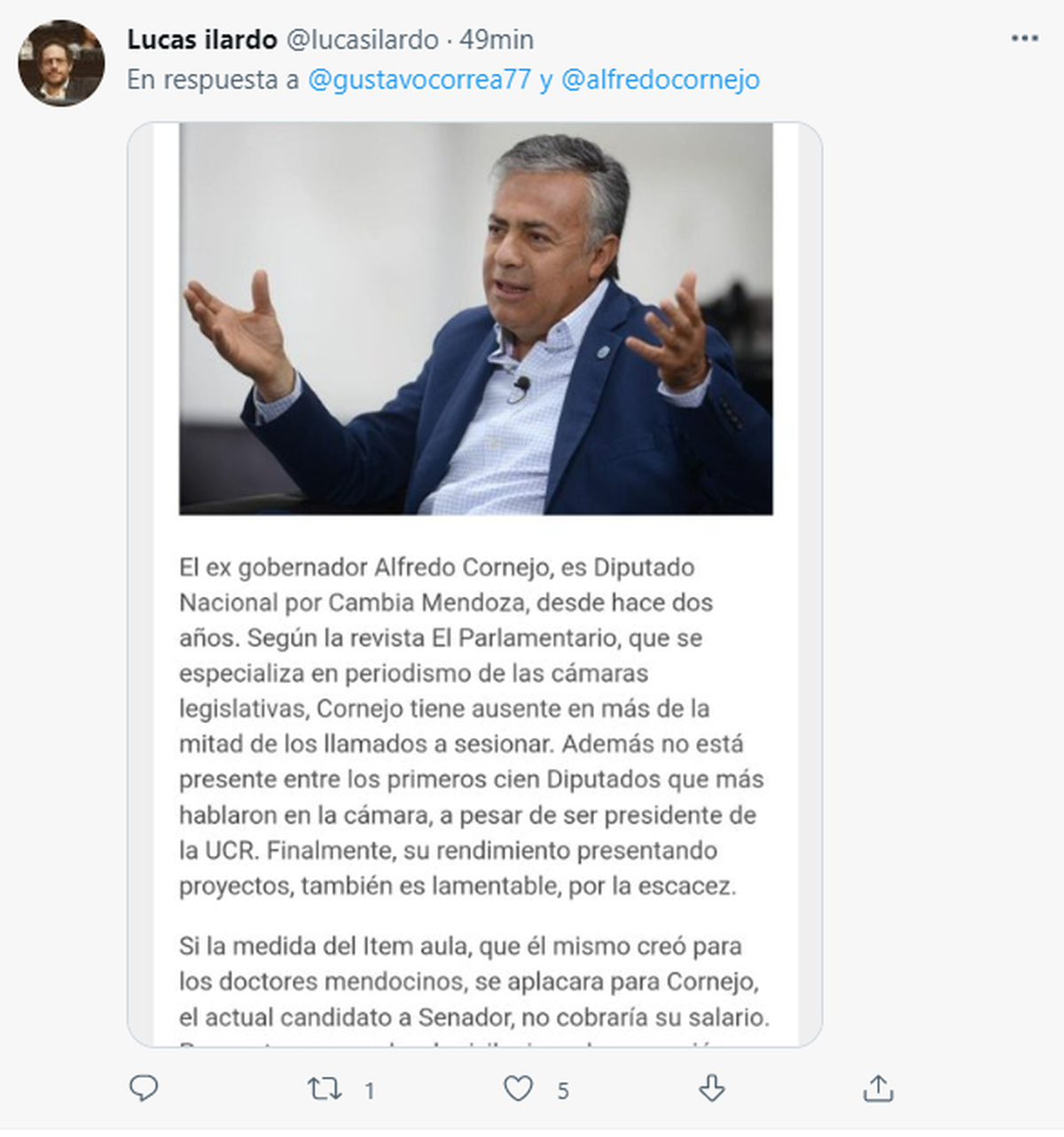
Task: Retweet this post using the arrows icon
Action: click(325, 1088)
